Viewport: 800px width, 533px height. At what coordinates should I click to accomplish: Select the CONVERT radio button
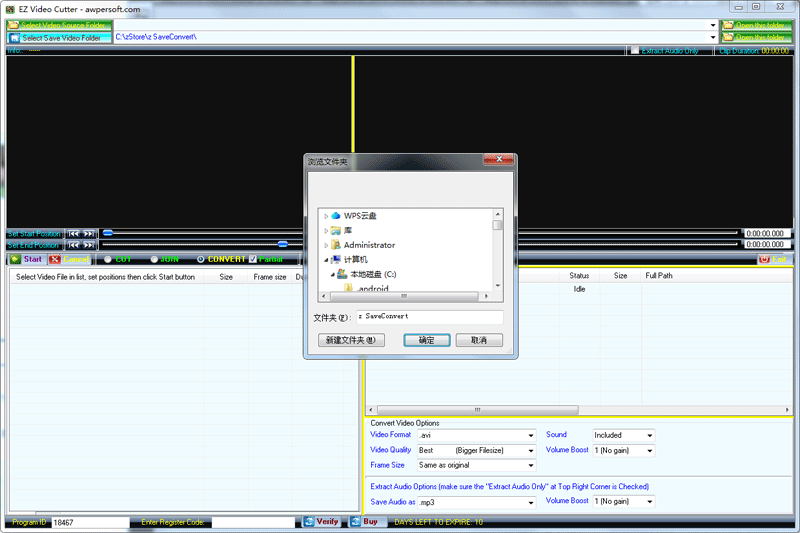tap(201, 259)
